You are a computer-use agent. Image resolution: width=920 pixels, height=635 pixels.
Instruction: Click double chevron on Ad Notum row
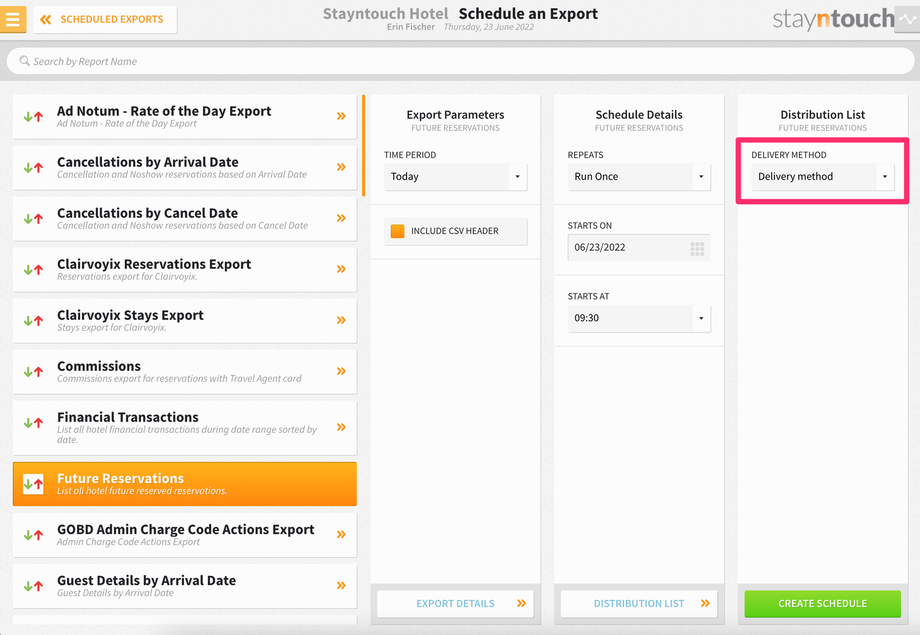pyautogui.click(x=341, y=116)
